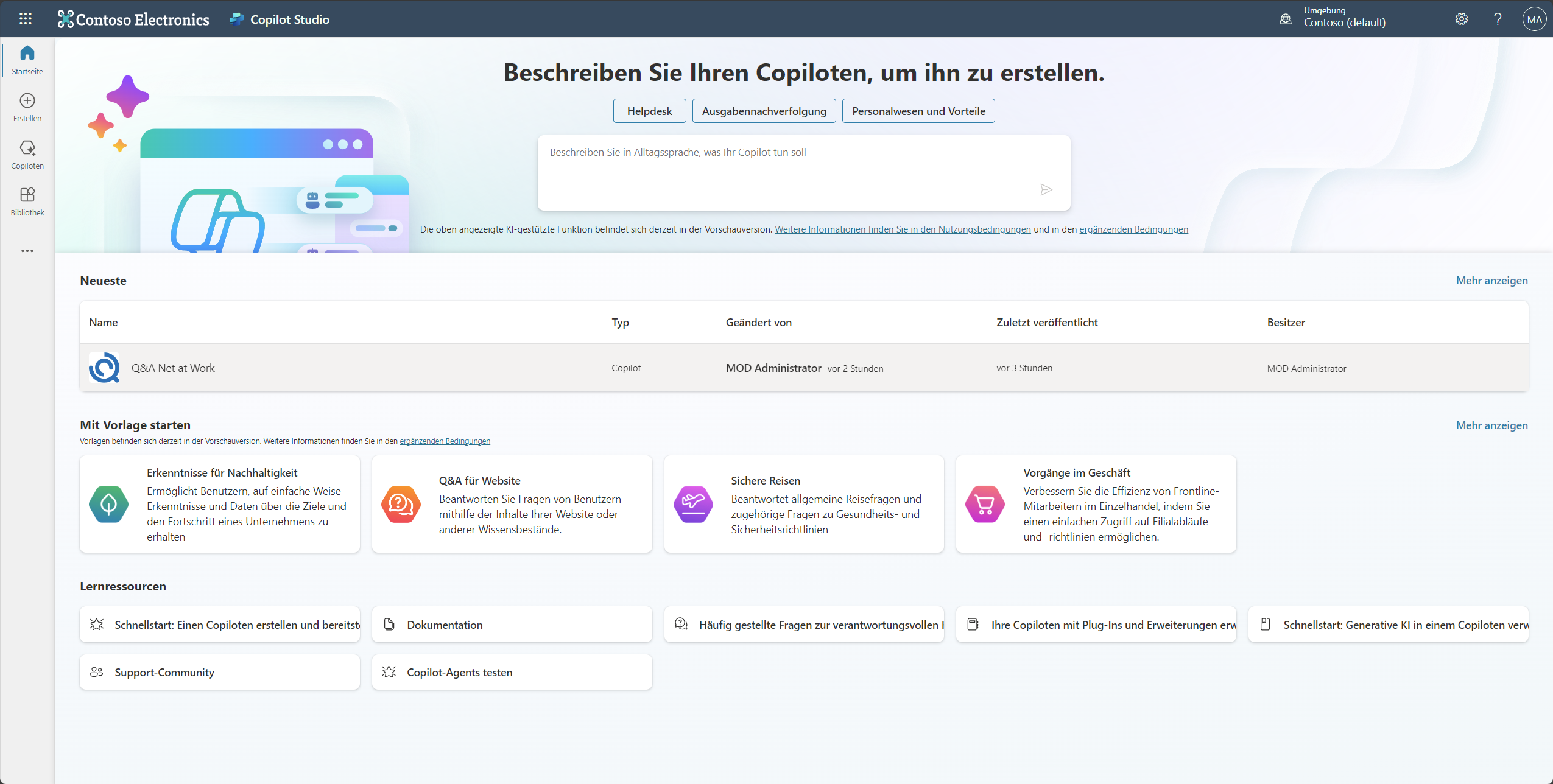Expand the sidebar more options ellipsis

(27, 251)
